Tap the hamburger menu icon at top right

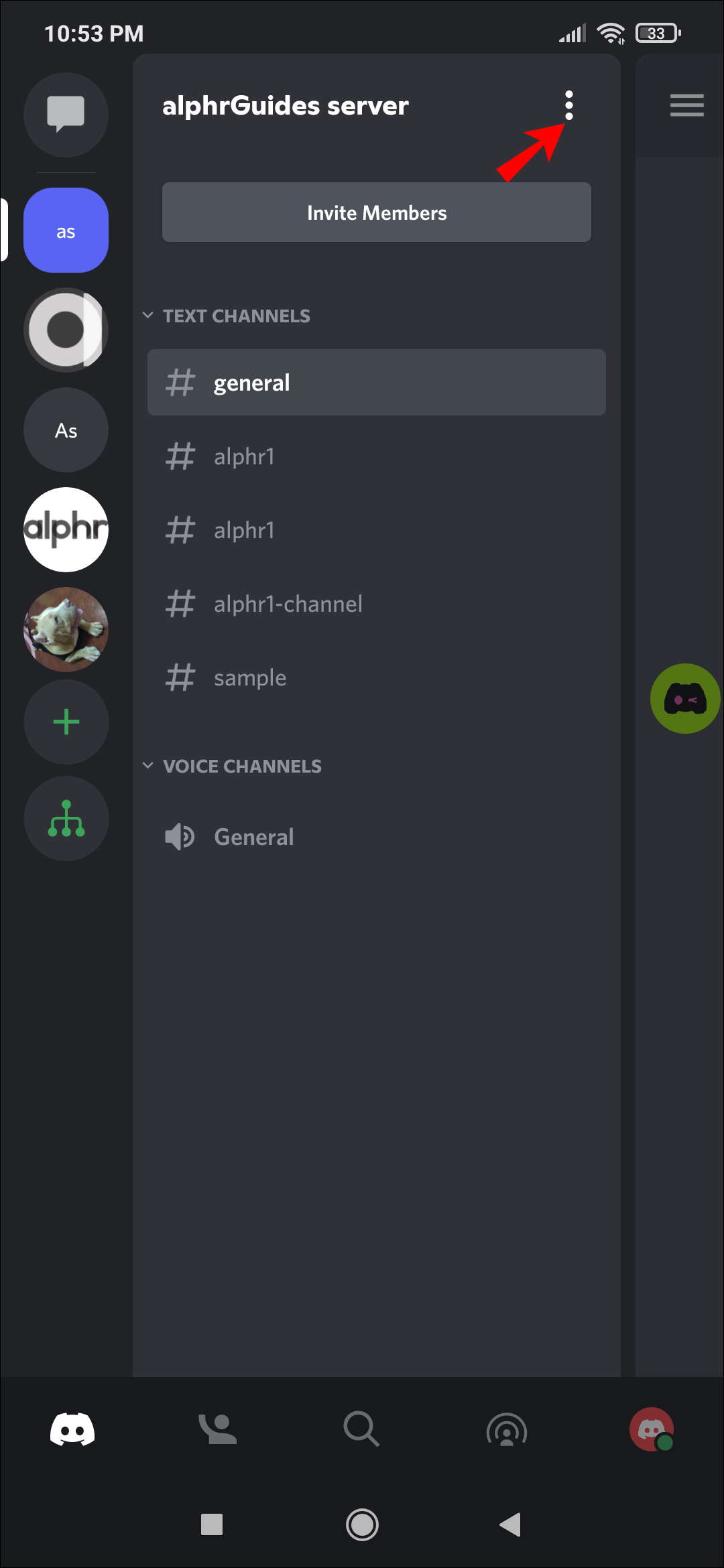(686, 105)
